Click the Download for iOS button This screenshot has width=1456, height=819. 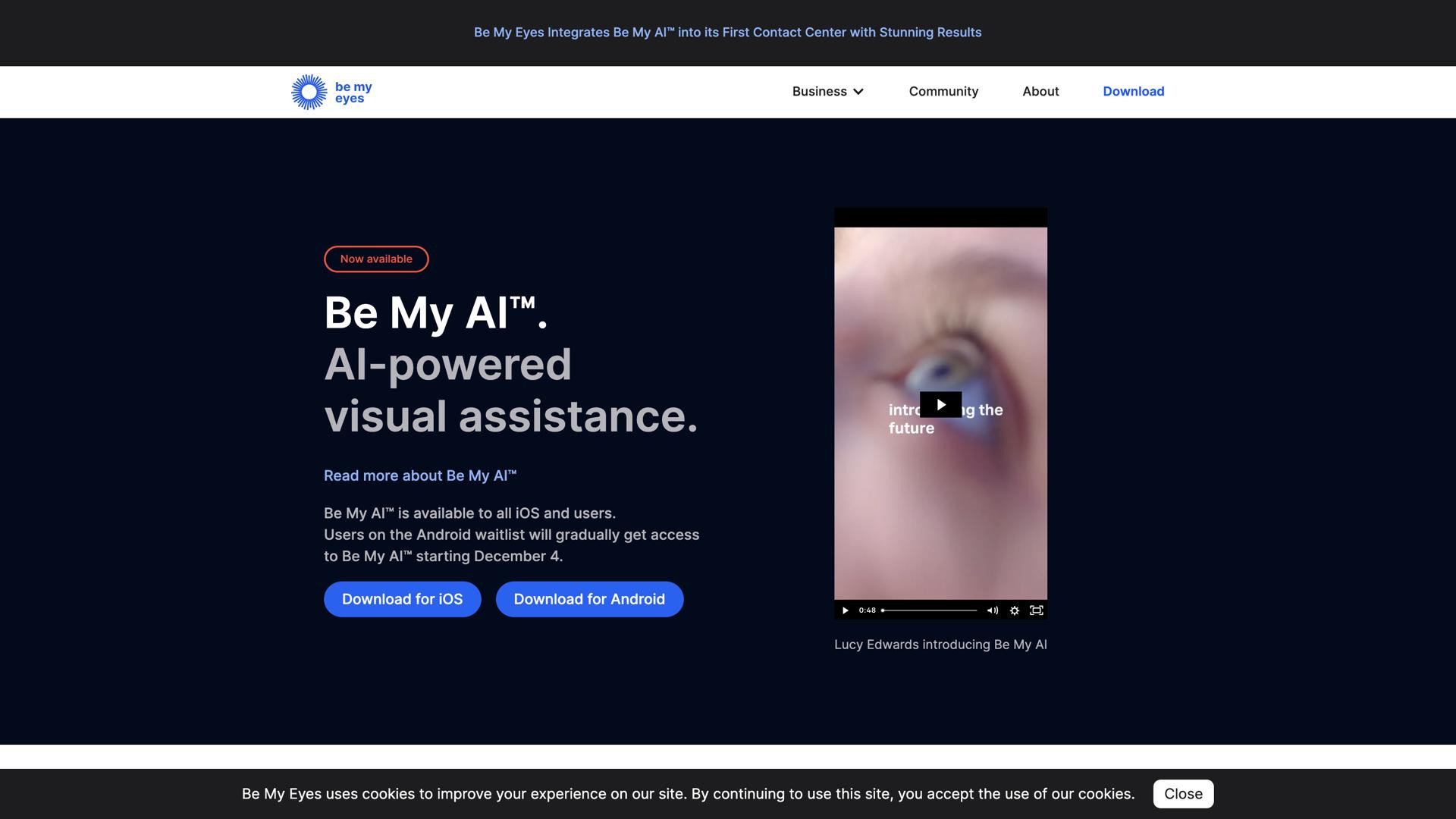coord(402,599)
